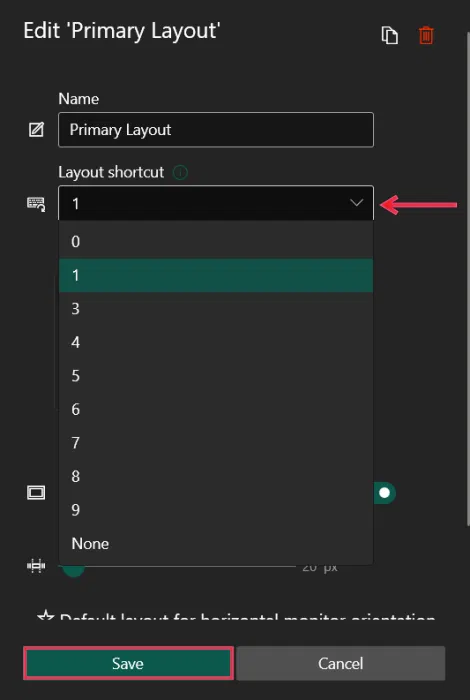Click the rename pencil icon beside Name

tap(36, 130)
